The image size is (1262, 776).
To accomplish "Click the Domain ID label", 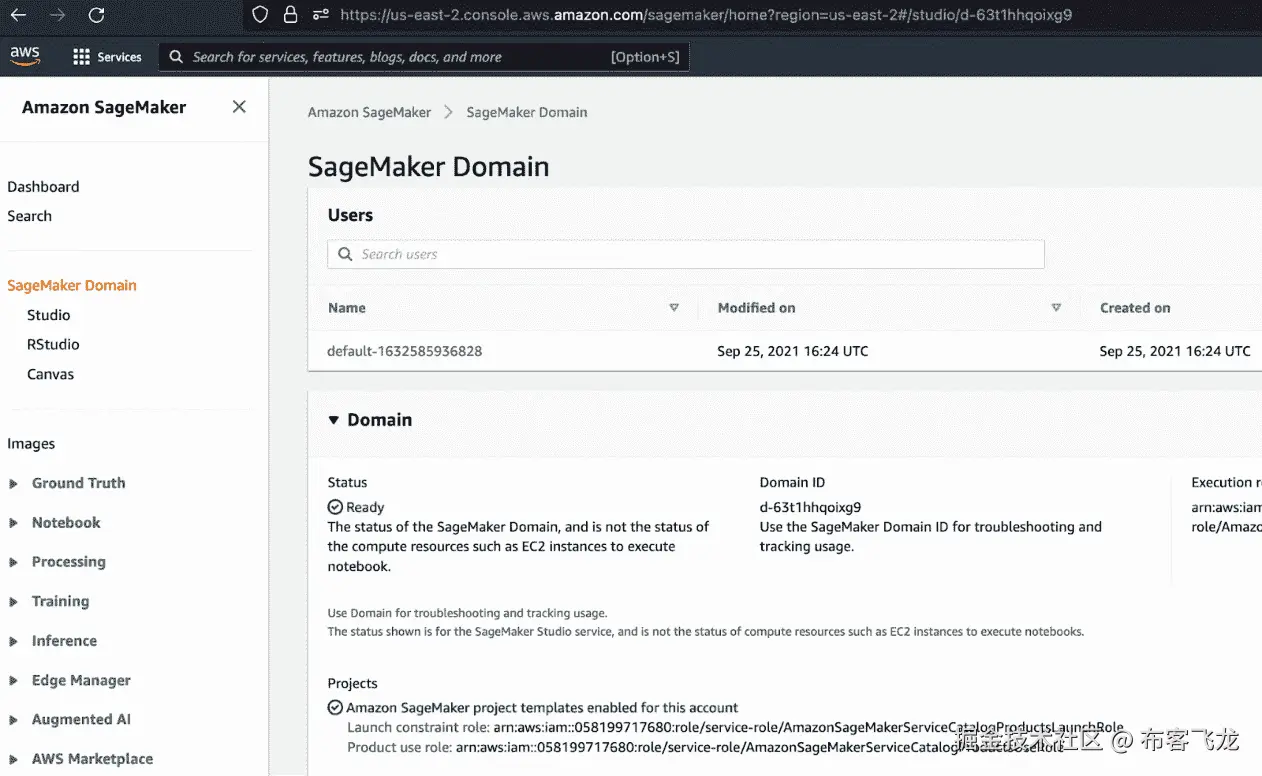I will [792, 482].
